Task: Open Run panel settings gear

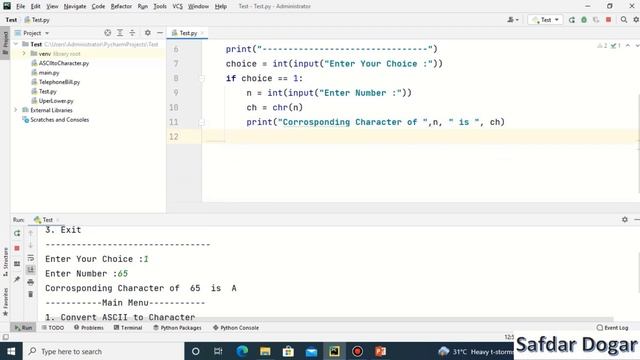Action: (x=625, y=220)
